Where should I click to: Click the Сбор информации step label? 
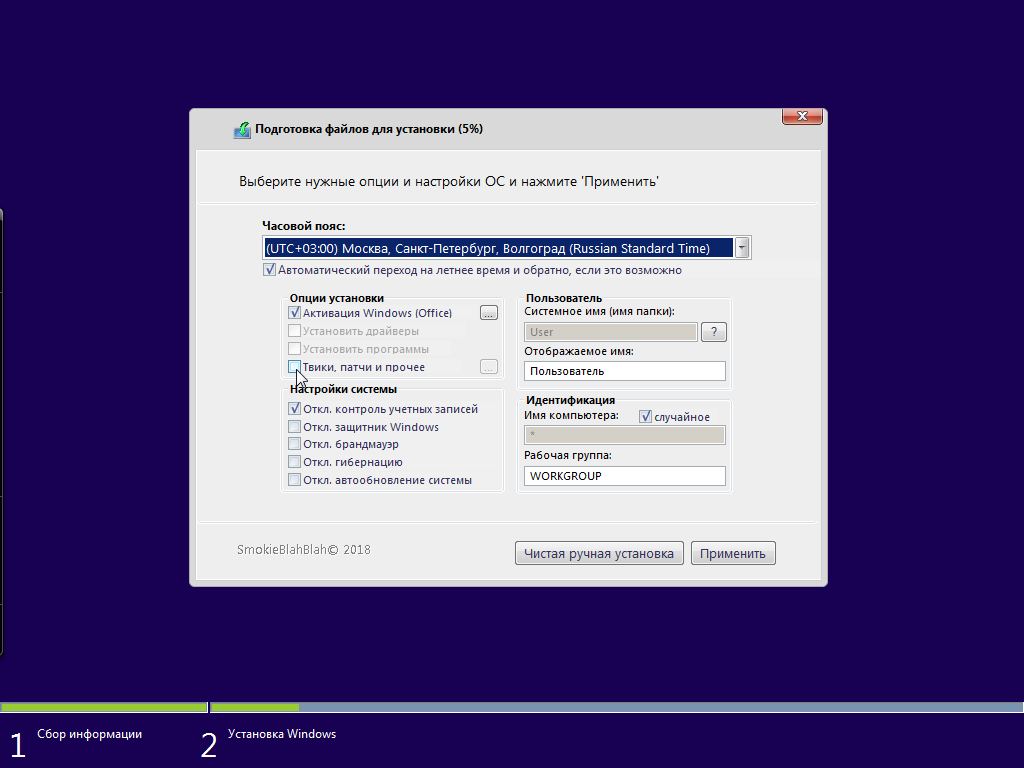click(x=89, y=734)
